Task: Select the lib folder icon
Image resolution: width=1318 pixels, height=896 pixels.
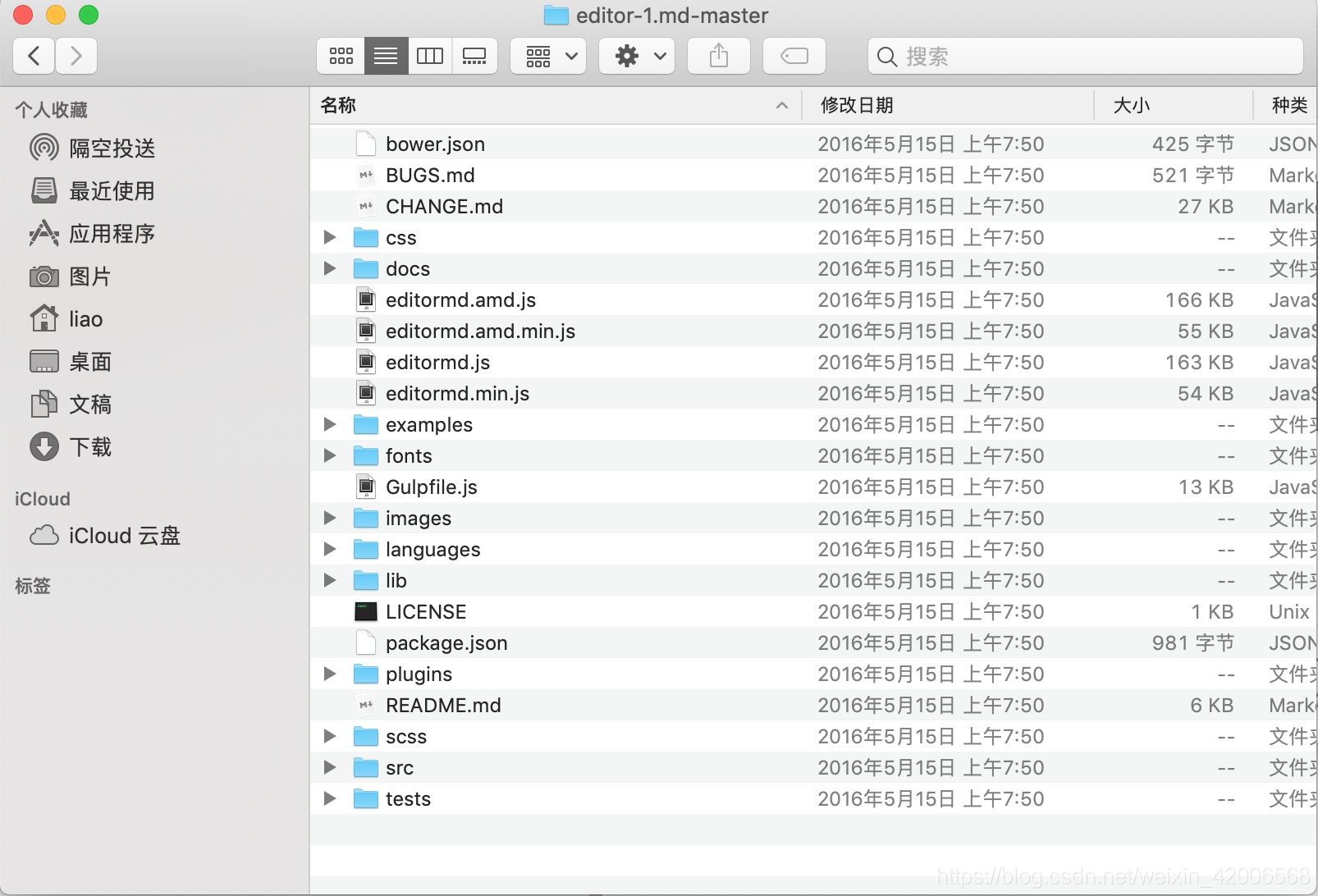Action: pos(366,580)
